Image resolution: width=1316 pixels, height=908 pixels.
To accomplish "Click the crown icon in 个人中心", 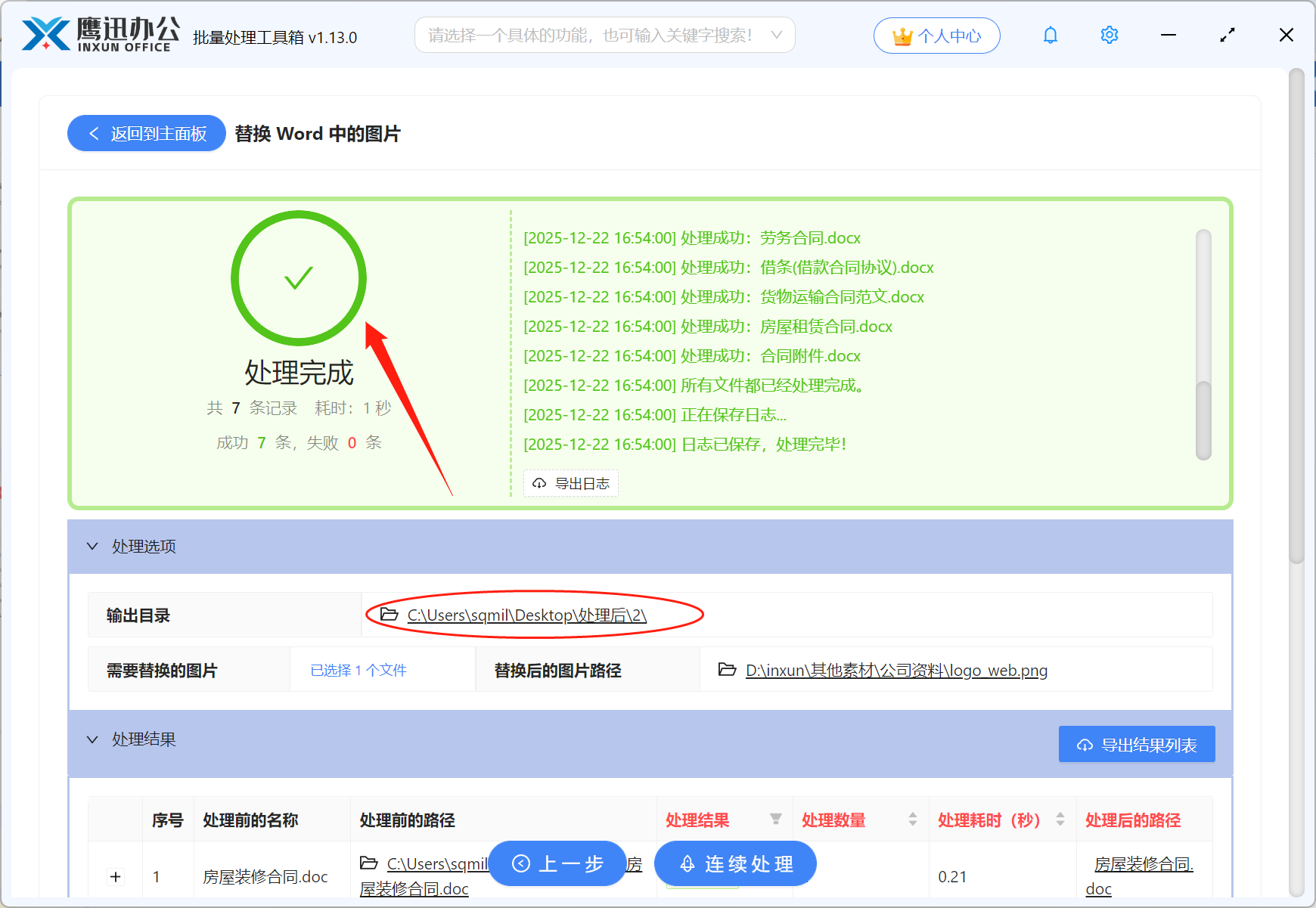I will tap(902, 34).
